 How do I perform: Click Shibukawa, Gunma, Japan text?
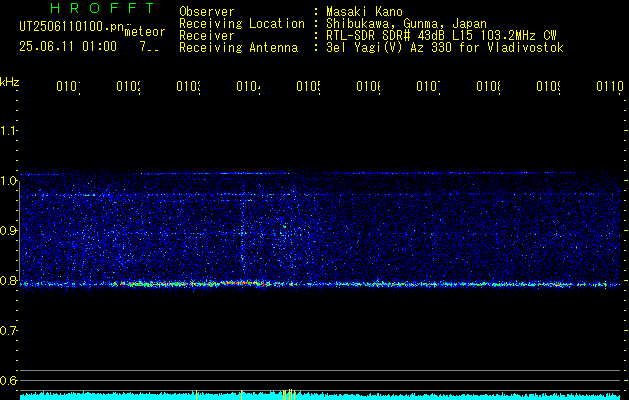click(x=406, y=24)
